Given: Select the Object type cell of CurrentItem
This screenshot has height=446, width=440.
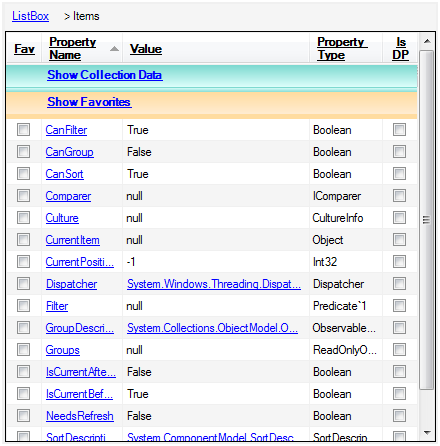Looking at the screenshot, I should point(328,240).
